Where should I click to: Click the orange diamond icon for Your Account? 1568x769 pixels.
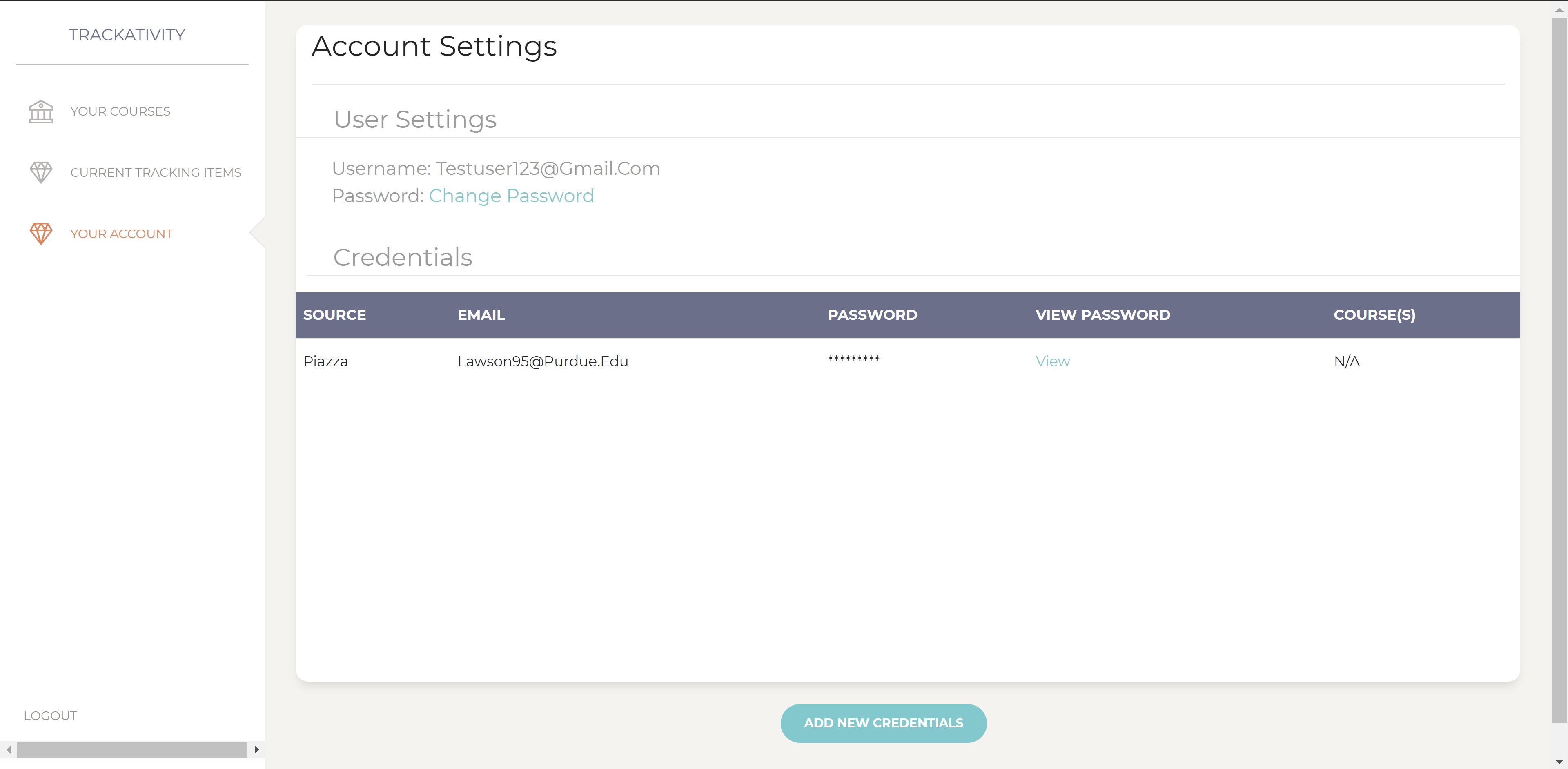[x=41, y=234]
